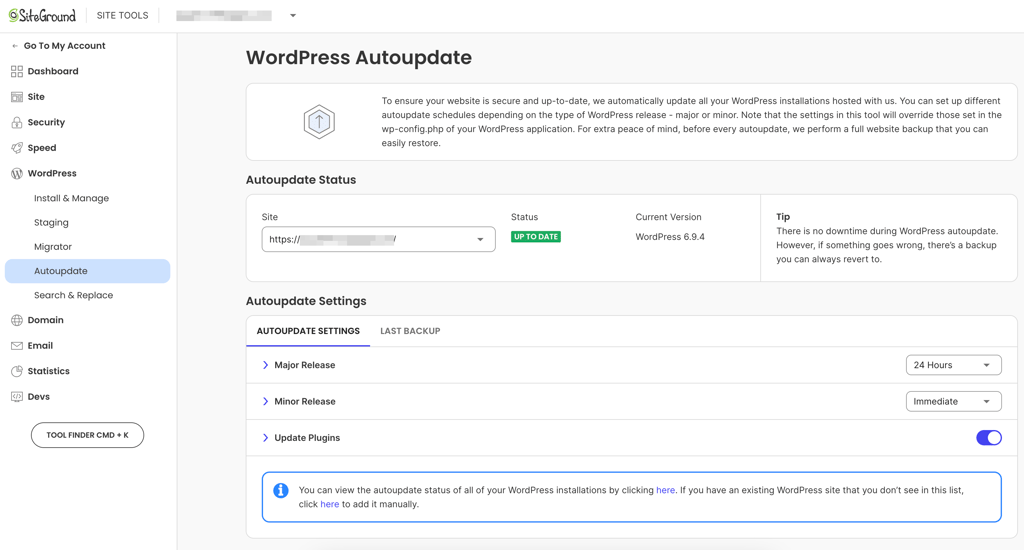Switch to the Last Backup tab
The width and height of the screenshot is (1024, 550).
pos(410,331)
